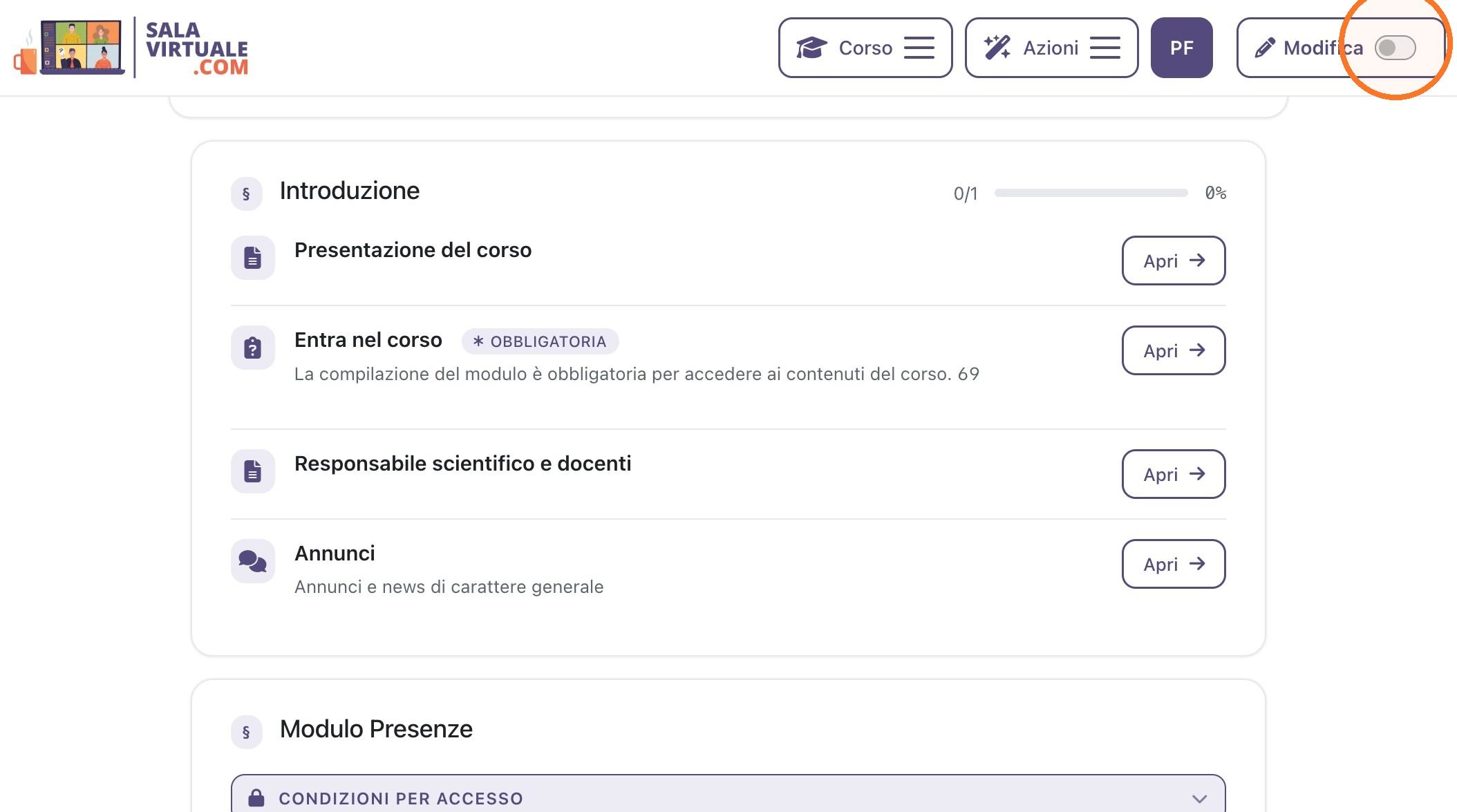Open Annunci with Apri button
The image size is (1457, 812).
tap(1173, 564)
